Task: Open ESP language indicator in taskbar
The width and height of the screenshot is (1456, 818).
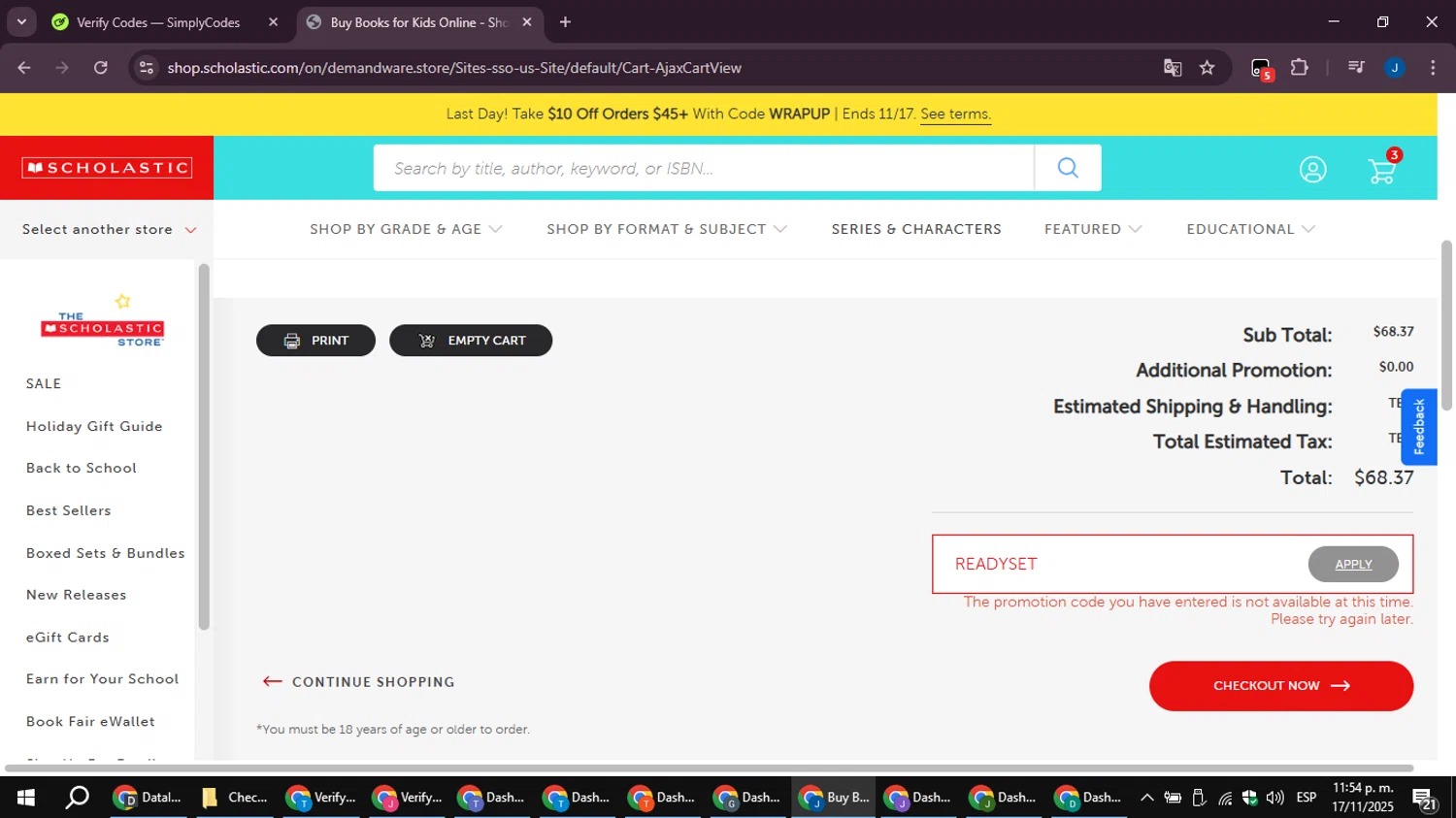Action: pyautogui.click(x=1307, y=798)
